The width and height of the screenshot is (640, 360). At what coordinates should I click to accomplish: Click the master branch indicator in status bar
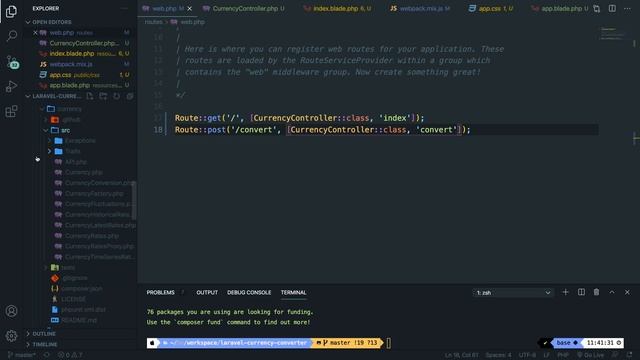coord(22,355)
